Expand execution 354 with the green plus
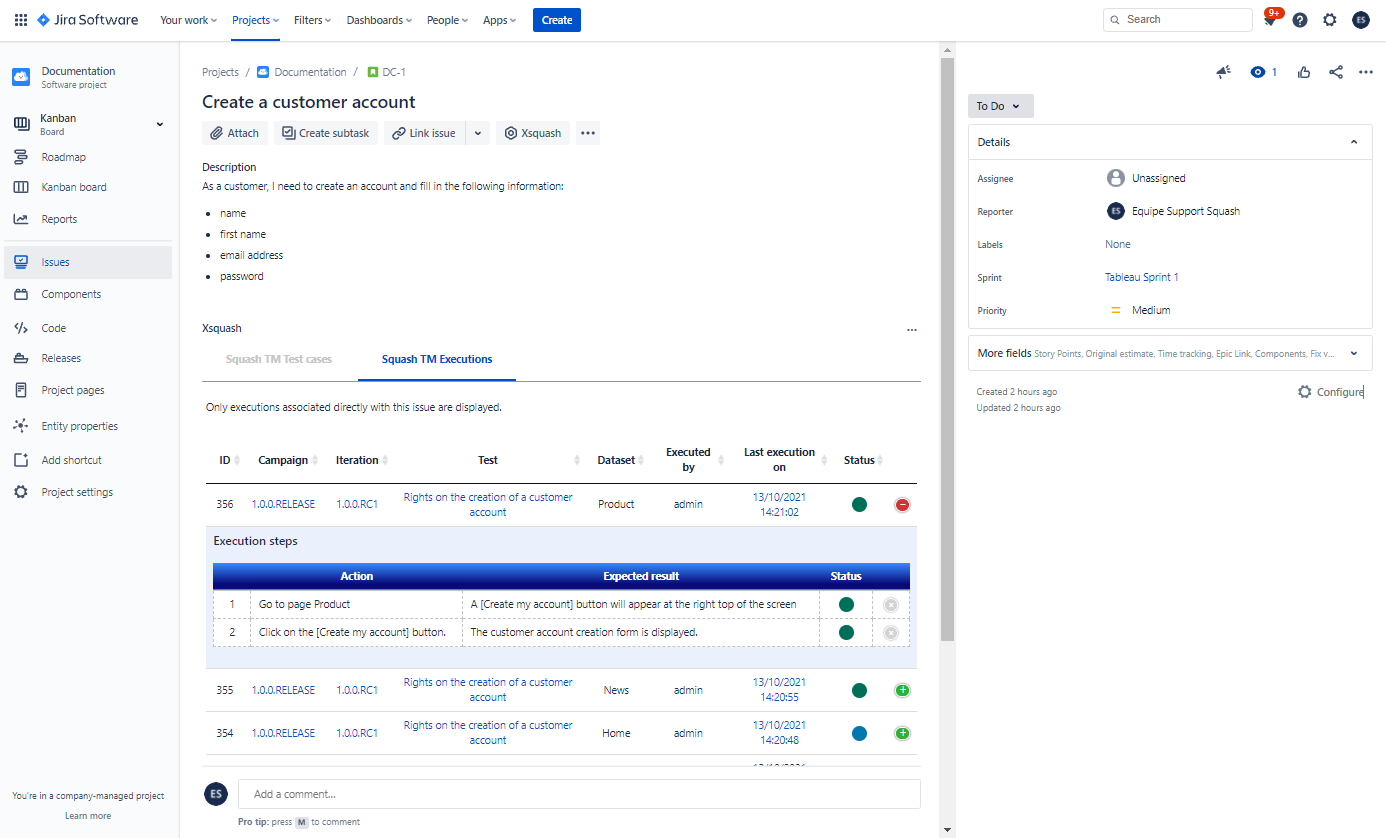This screenshot has height=838, width=1386. coord(902,733)
